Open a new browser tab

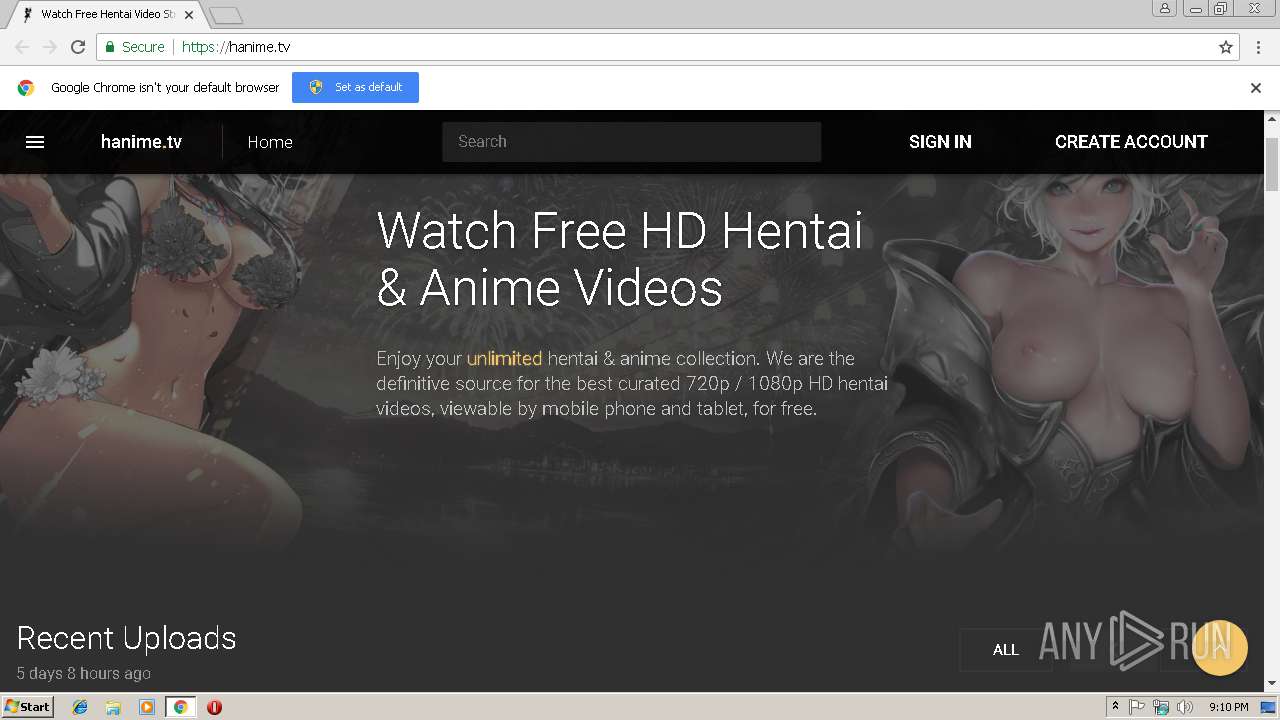pos(227,15)
